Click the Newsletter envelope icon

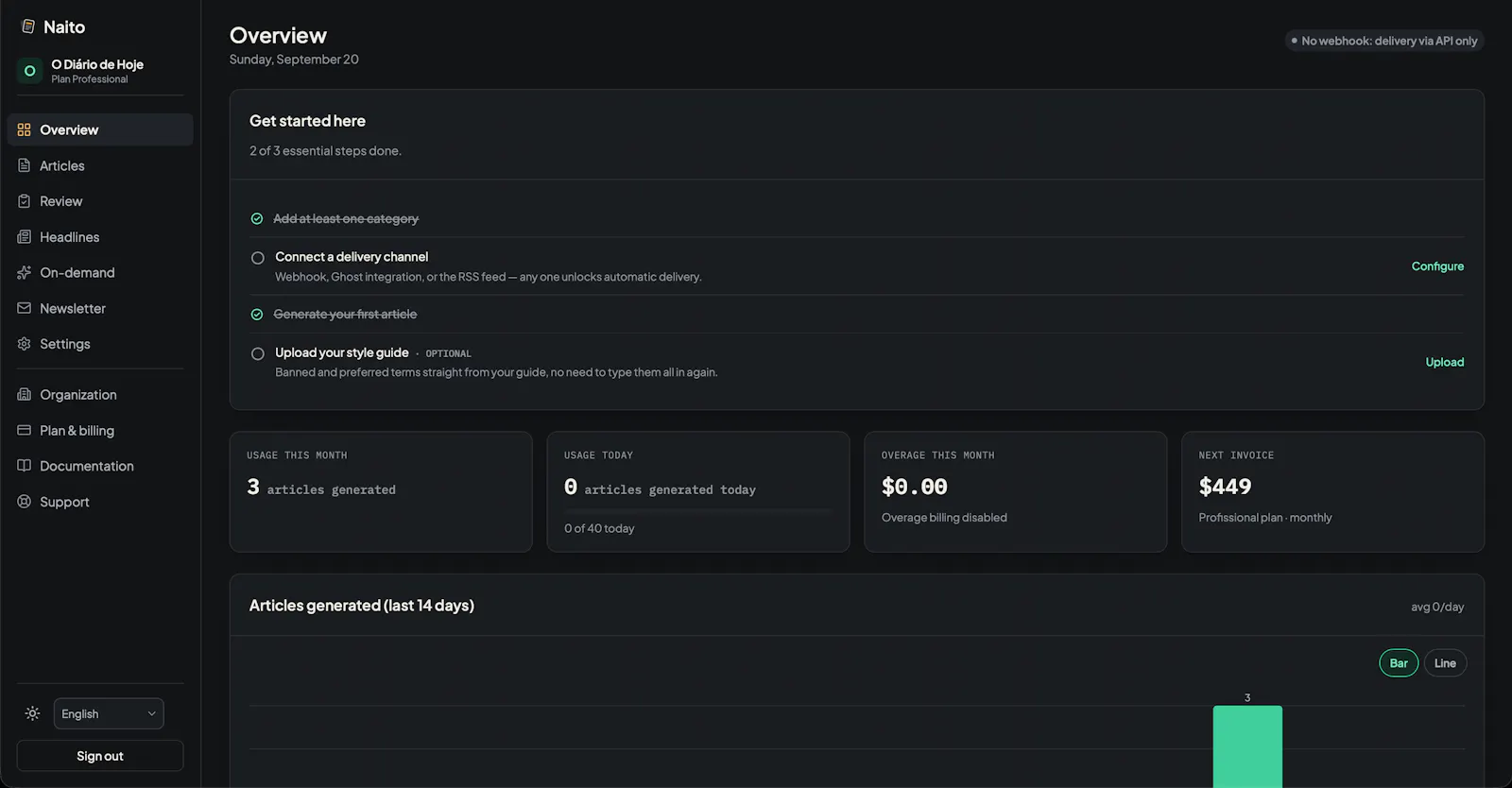[x=25, y=308]
